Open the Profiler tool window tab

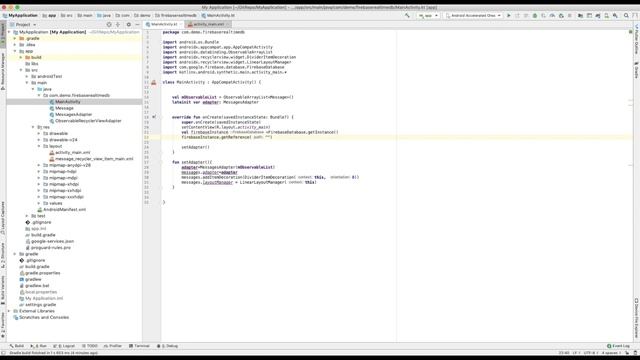tap(113, 346)
